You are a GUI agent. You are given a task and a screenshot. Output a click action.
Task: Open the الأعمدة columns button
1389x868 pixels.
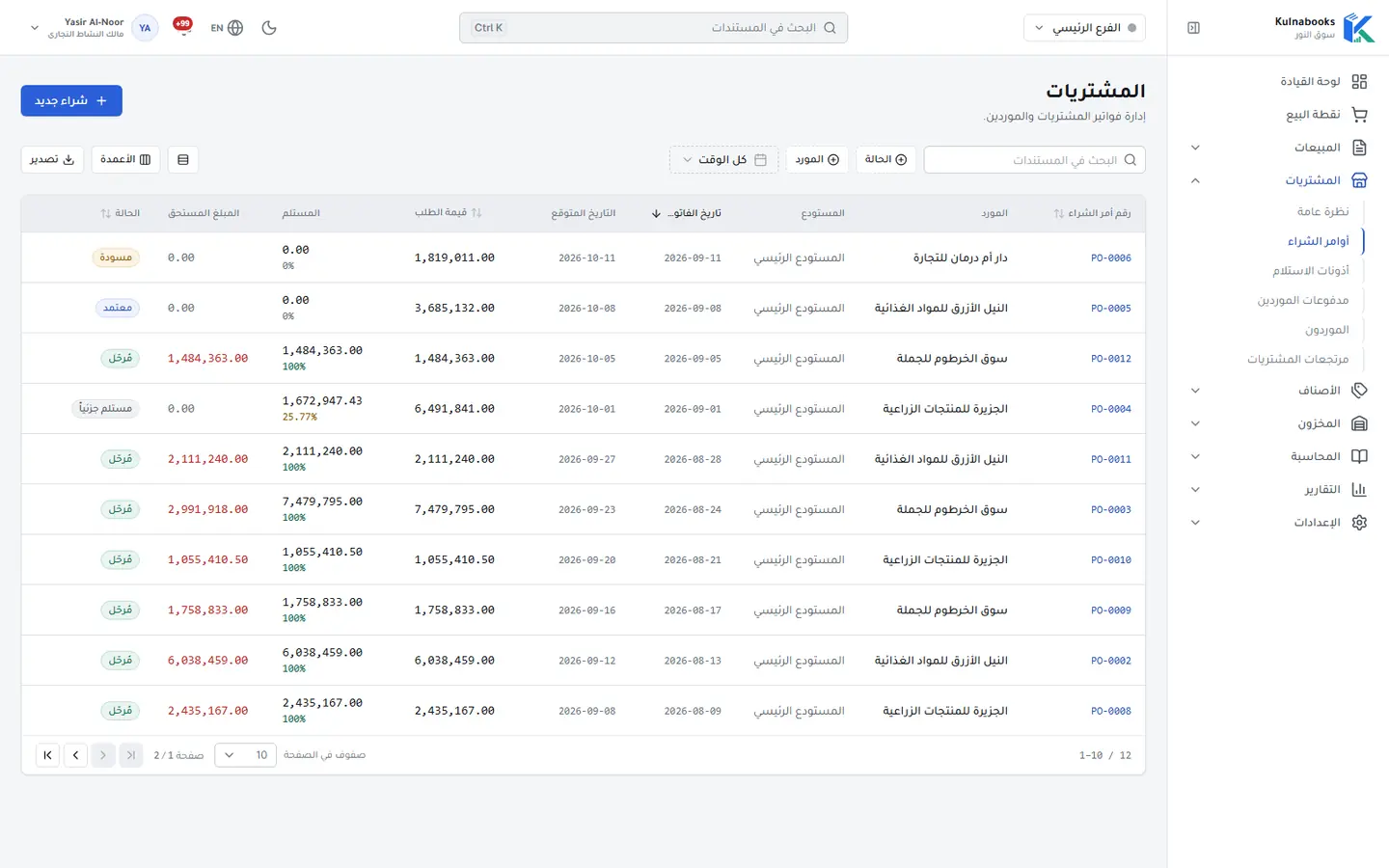(125, 160)
